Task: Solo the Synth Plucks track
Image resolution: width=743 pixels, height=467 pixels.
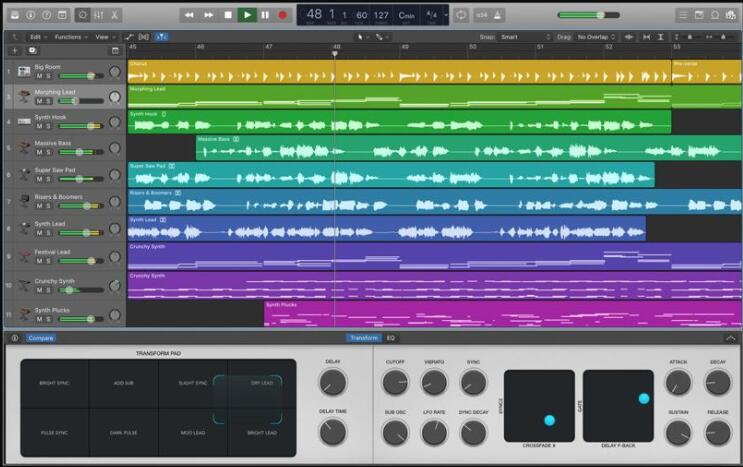Action: click(48, 319)
